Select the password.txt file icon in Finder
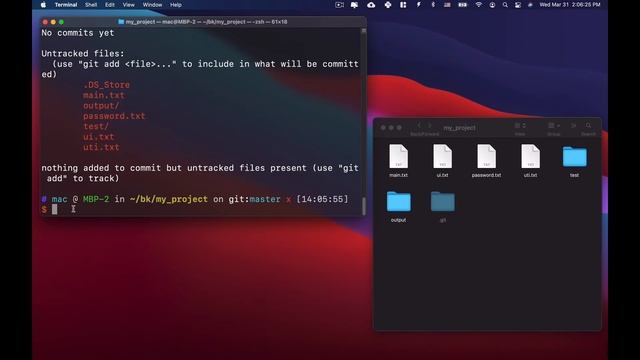 tap(487, 156)
